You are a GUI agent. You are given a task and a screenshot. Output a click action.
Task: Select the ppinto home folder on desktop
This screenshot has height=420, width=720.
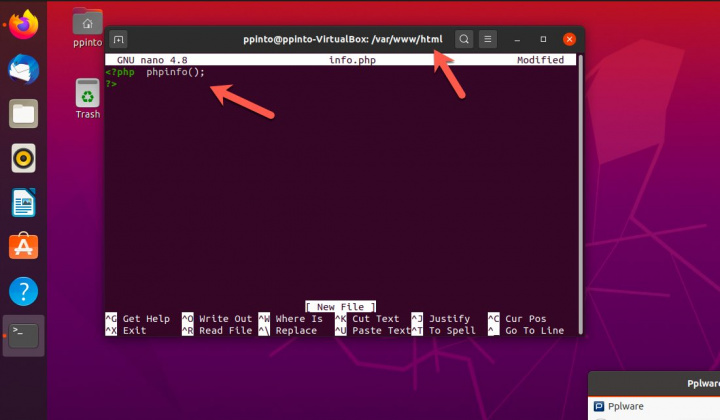(88, 28)
